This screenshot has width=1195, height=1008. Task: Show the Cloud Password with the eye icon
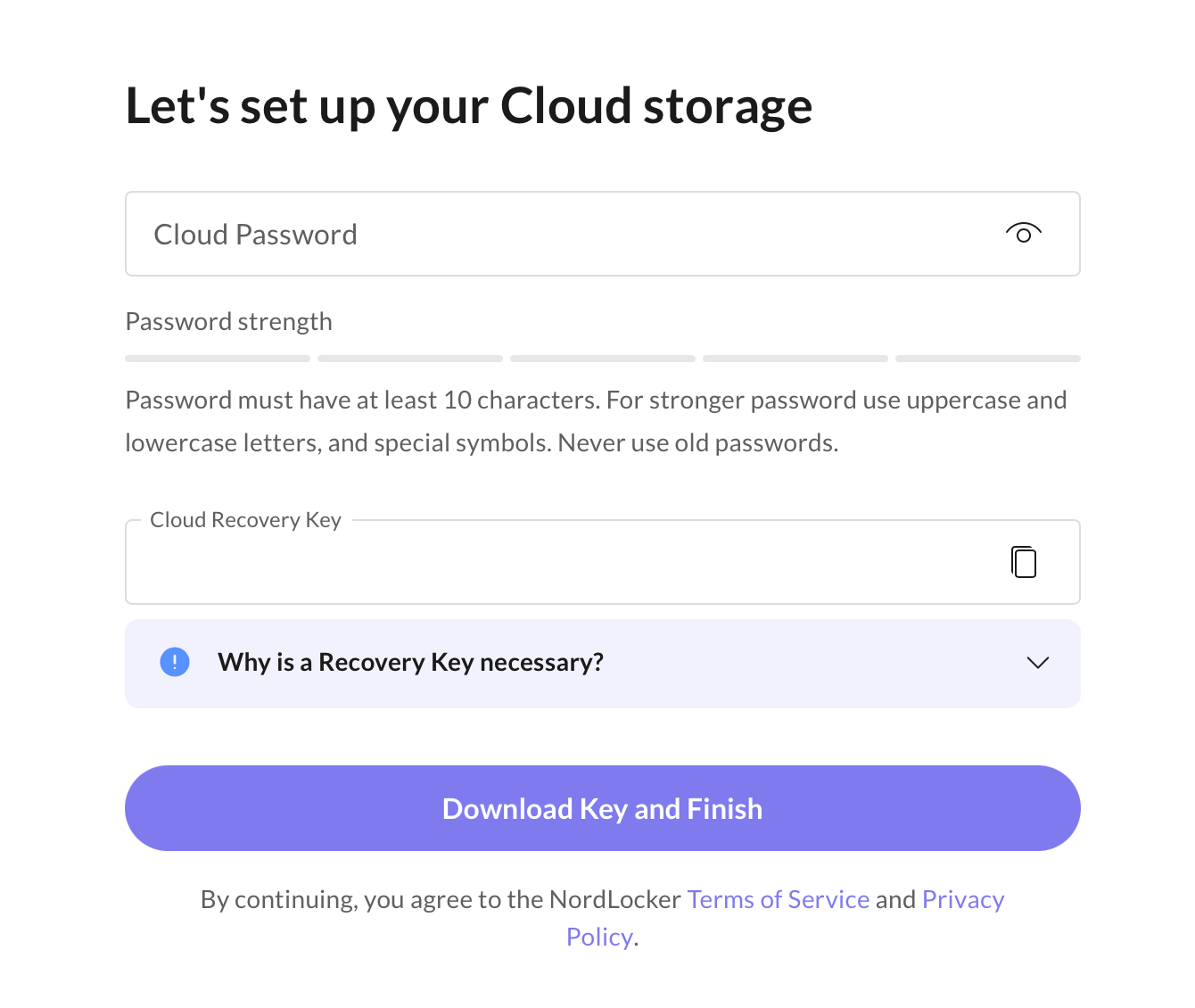[x=1023, y=234]
